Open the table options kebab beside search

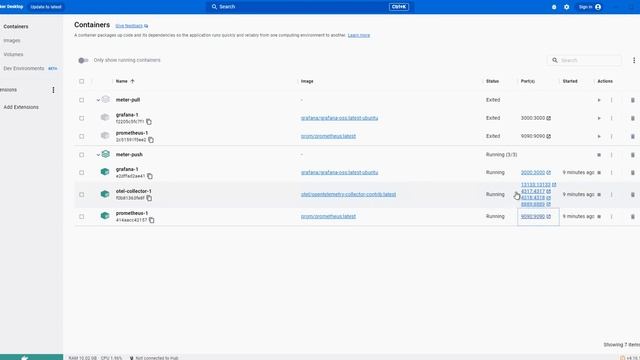634,60
